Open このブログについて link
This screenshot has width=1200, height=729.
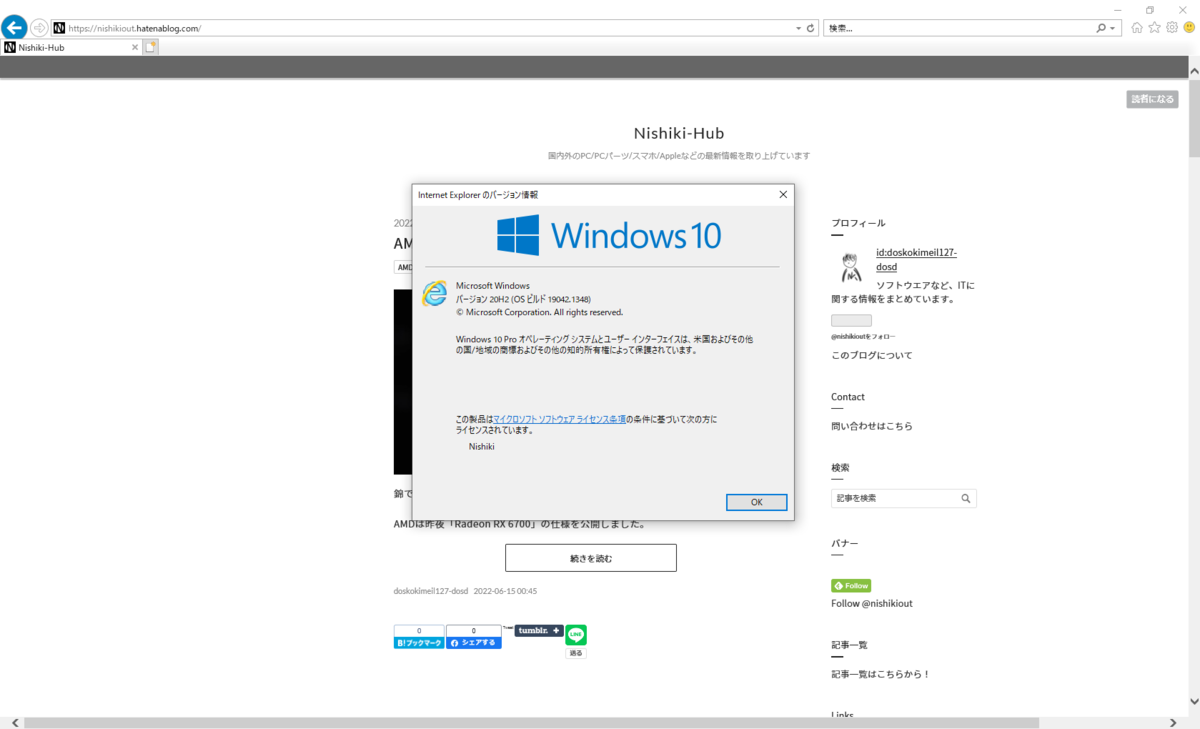[871, 355]
